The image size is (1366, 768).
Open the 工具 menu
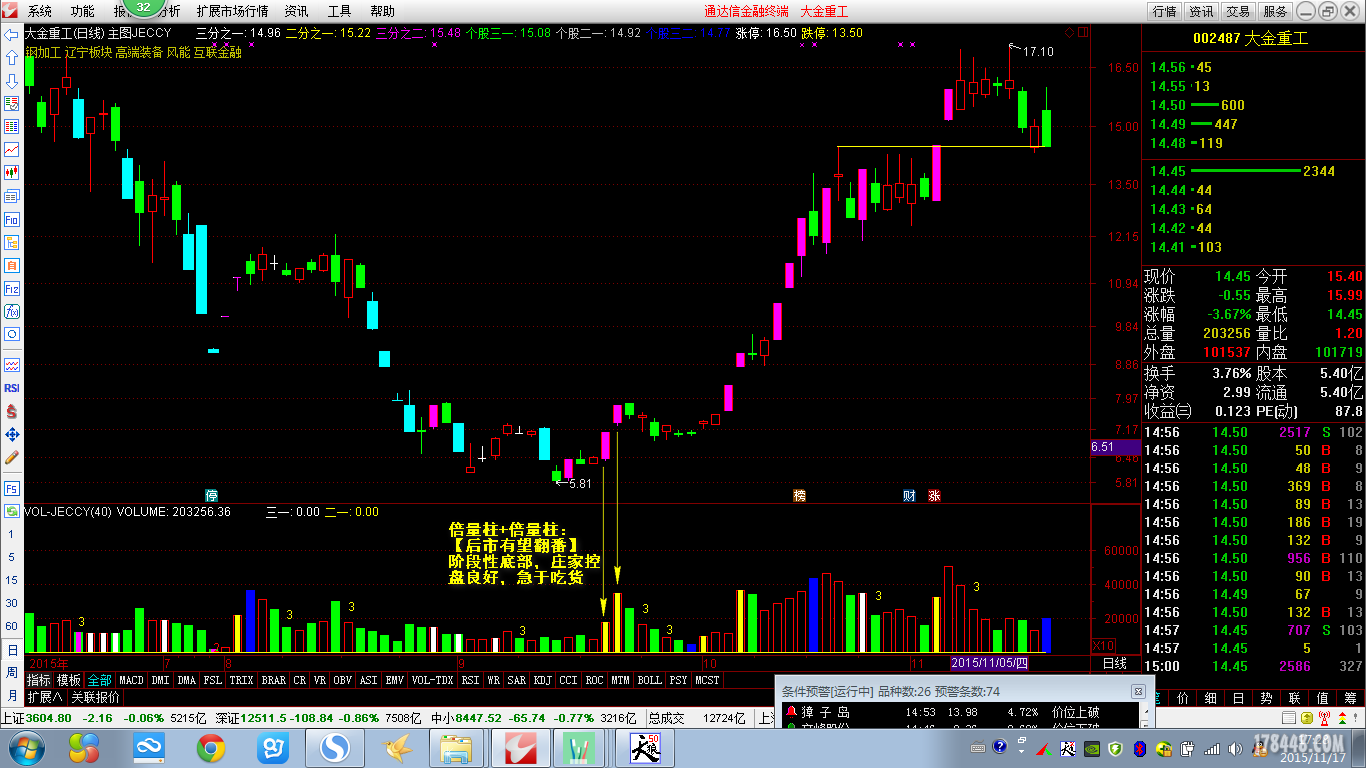coord(339,11)
